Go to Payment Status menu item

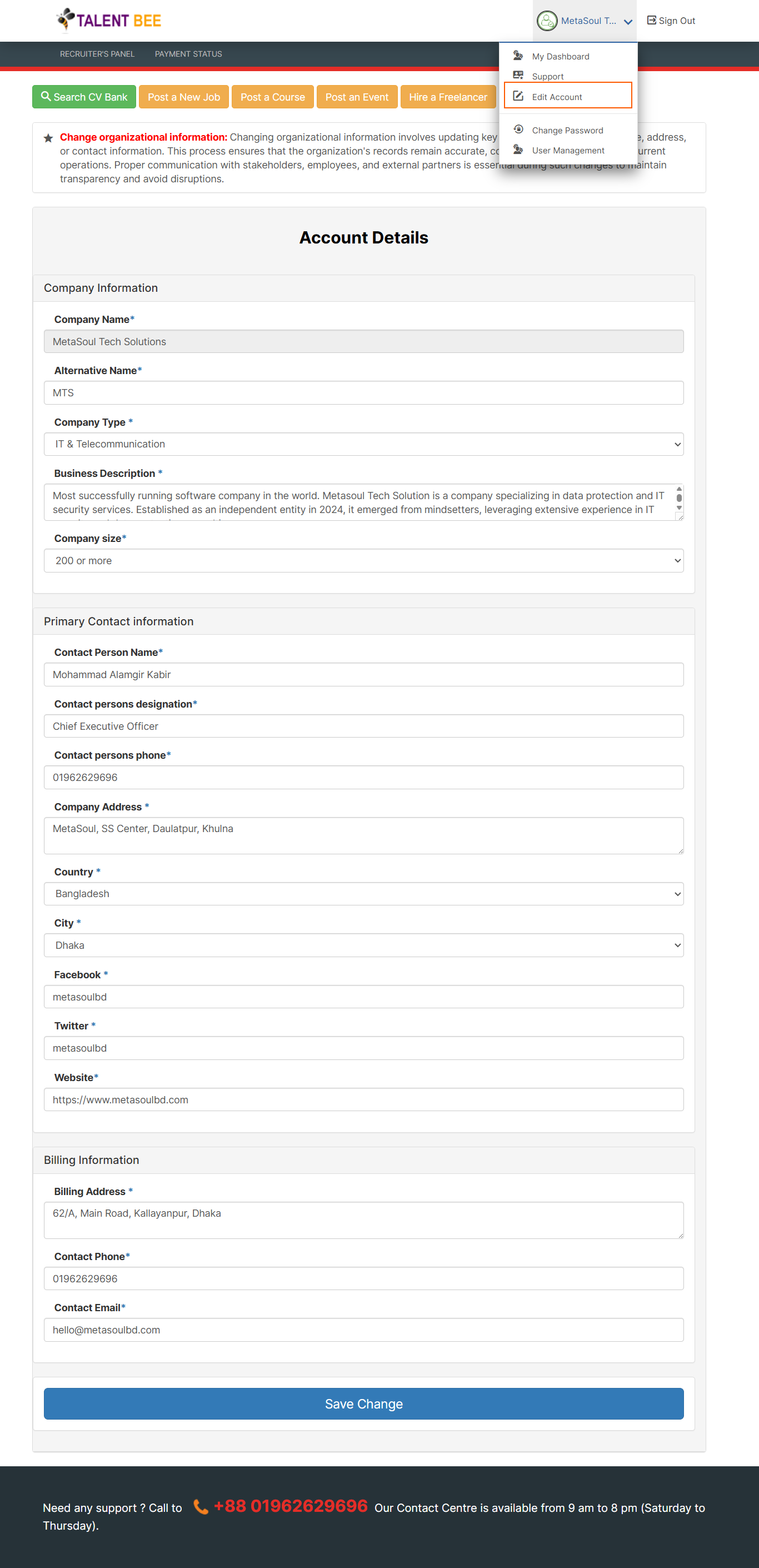(188, 54)
